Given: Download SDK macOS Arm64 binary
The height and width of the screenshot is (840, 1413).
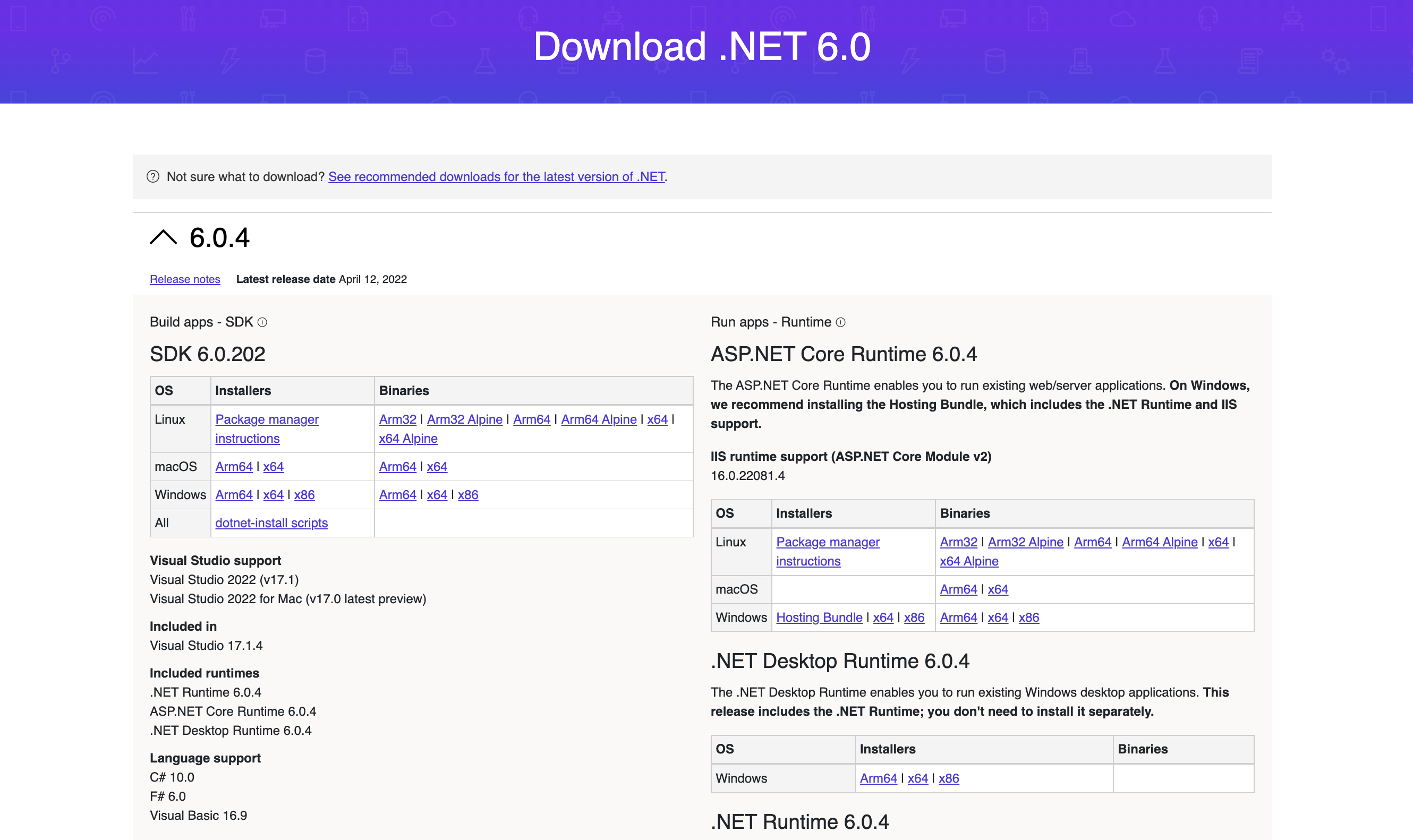Looking at the screenshot, I should click(x=397, y=466).
